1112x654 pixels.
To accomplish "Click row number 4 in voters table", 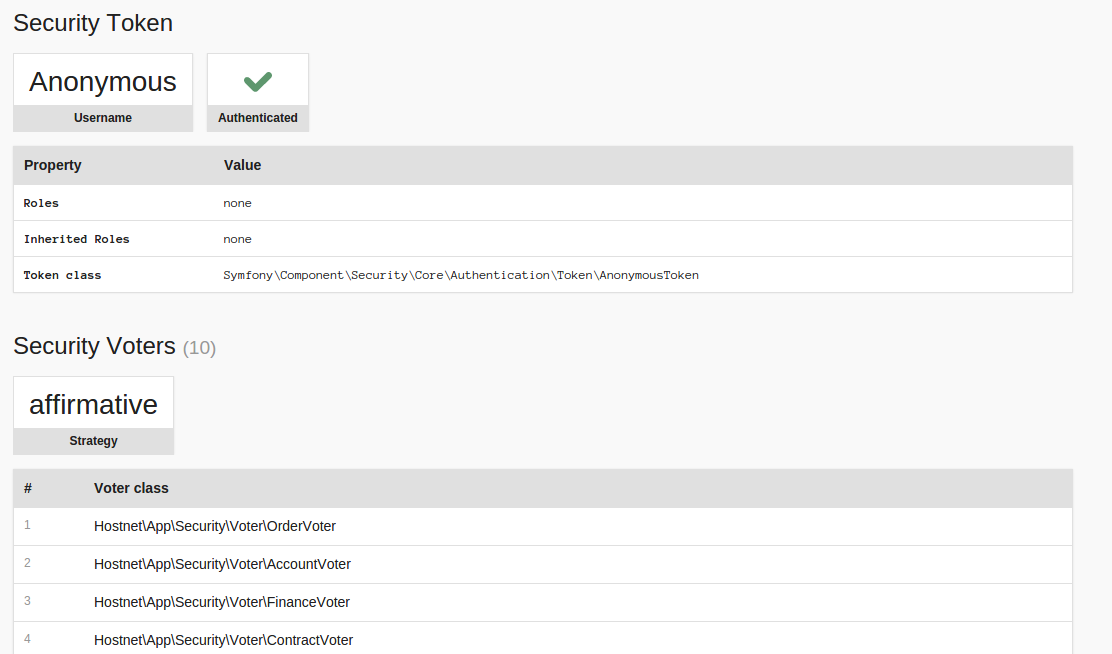I will click(27, 639).
